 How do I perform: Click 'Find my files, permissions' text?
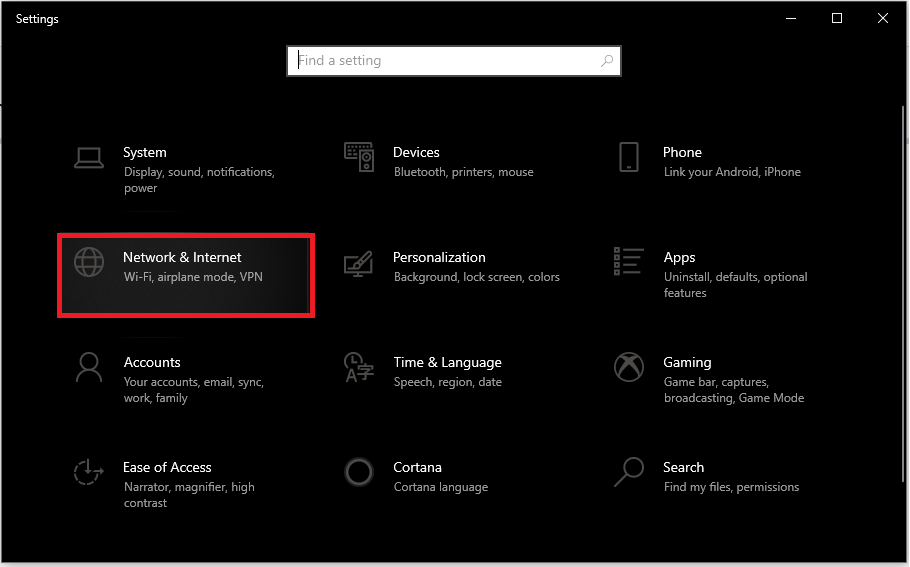pos(731,487)
